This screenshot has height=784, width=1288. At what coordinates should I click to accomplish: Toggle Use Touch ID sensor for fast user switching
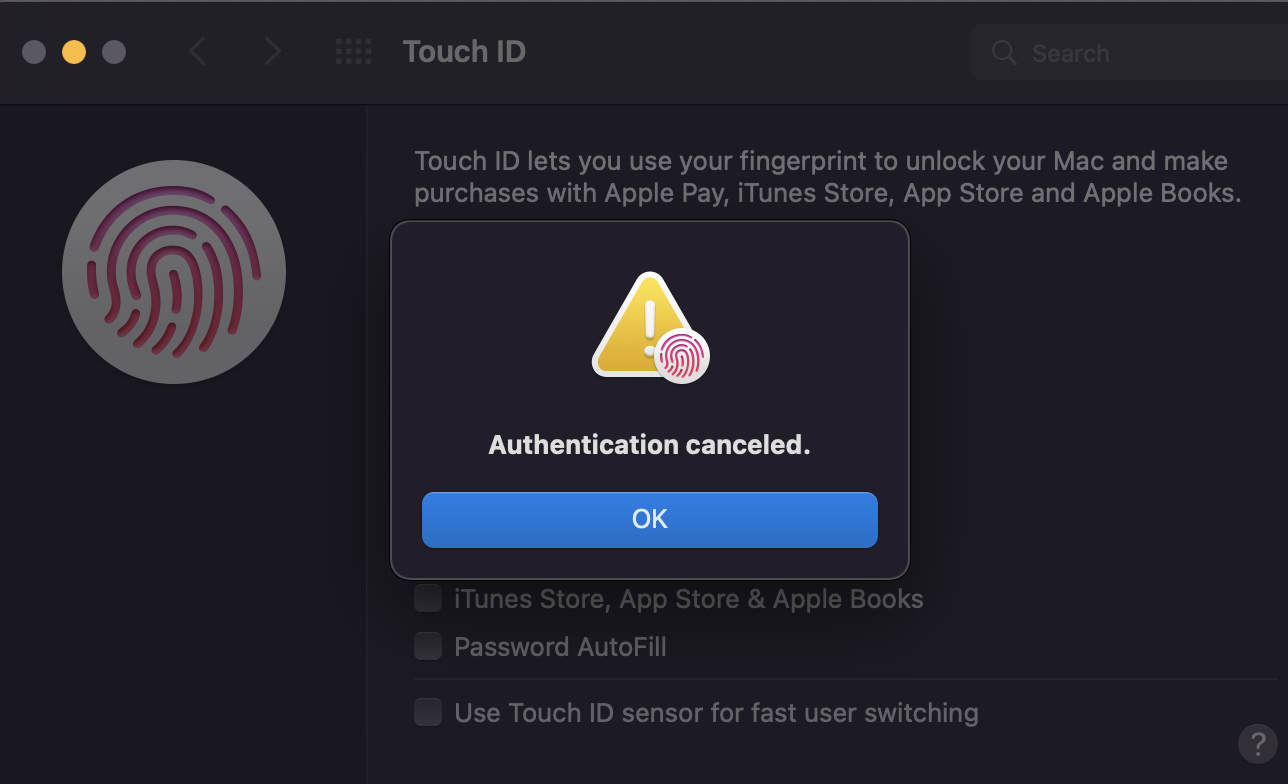[x=427, y=711]
